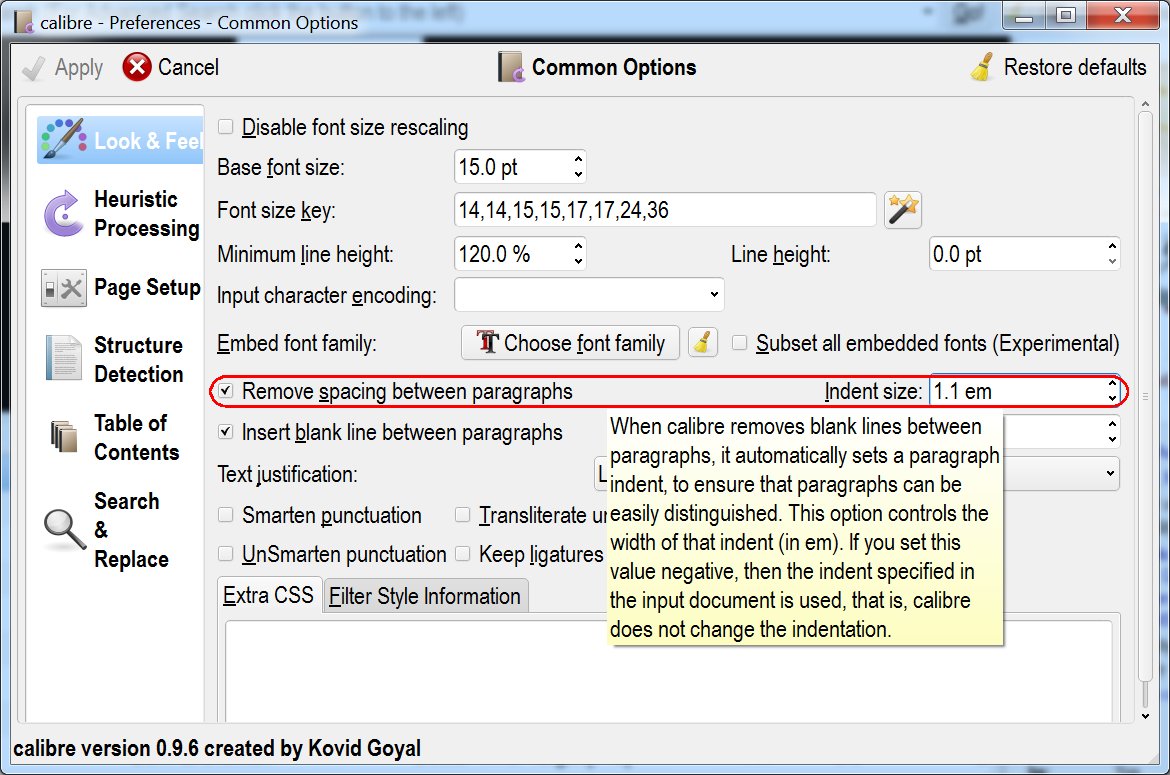Toggle Subset all embedded fonts checkbox
The width and height of the screenshot is (1170, 775).
coord(739,343)
